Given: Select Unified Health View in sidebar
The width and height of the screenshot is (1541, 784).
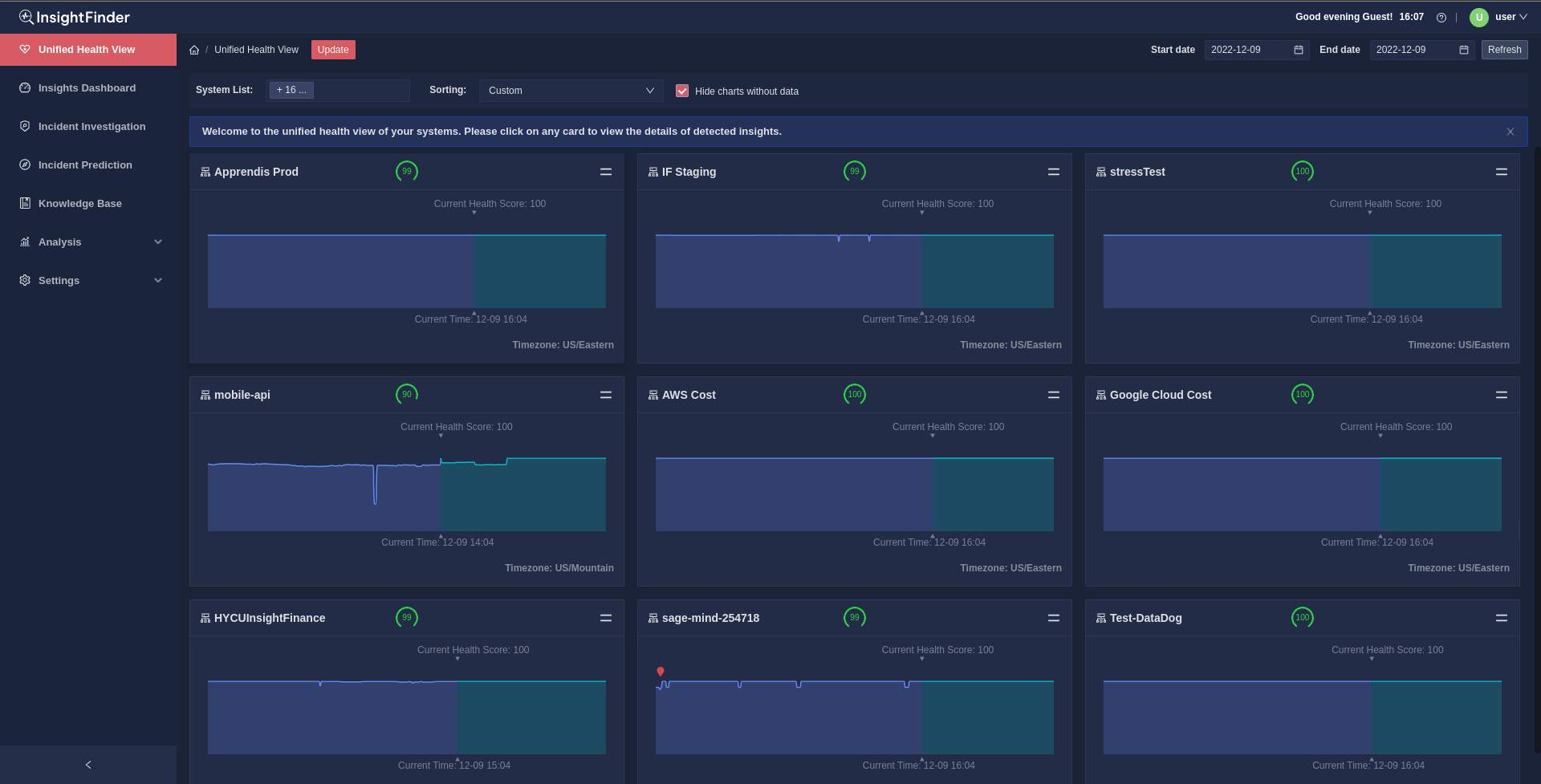Looking at the screenshot, I should tap(88, 50).
